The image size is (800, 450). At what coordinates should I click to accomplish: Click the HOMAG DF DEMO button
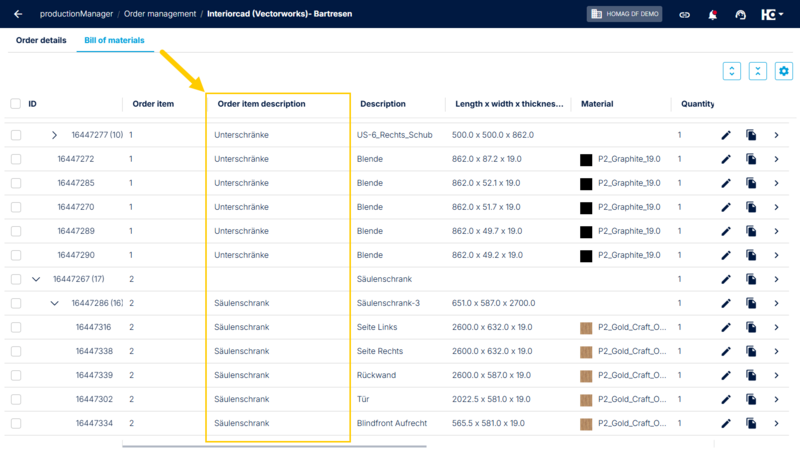click(x=624, y=14)
